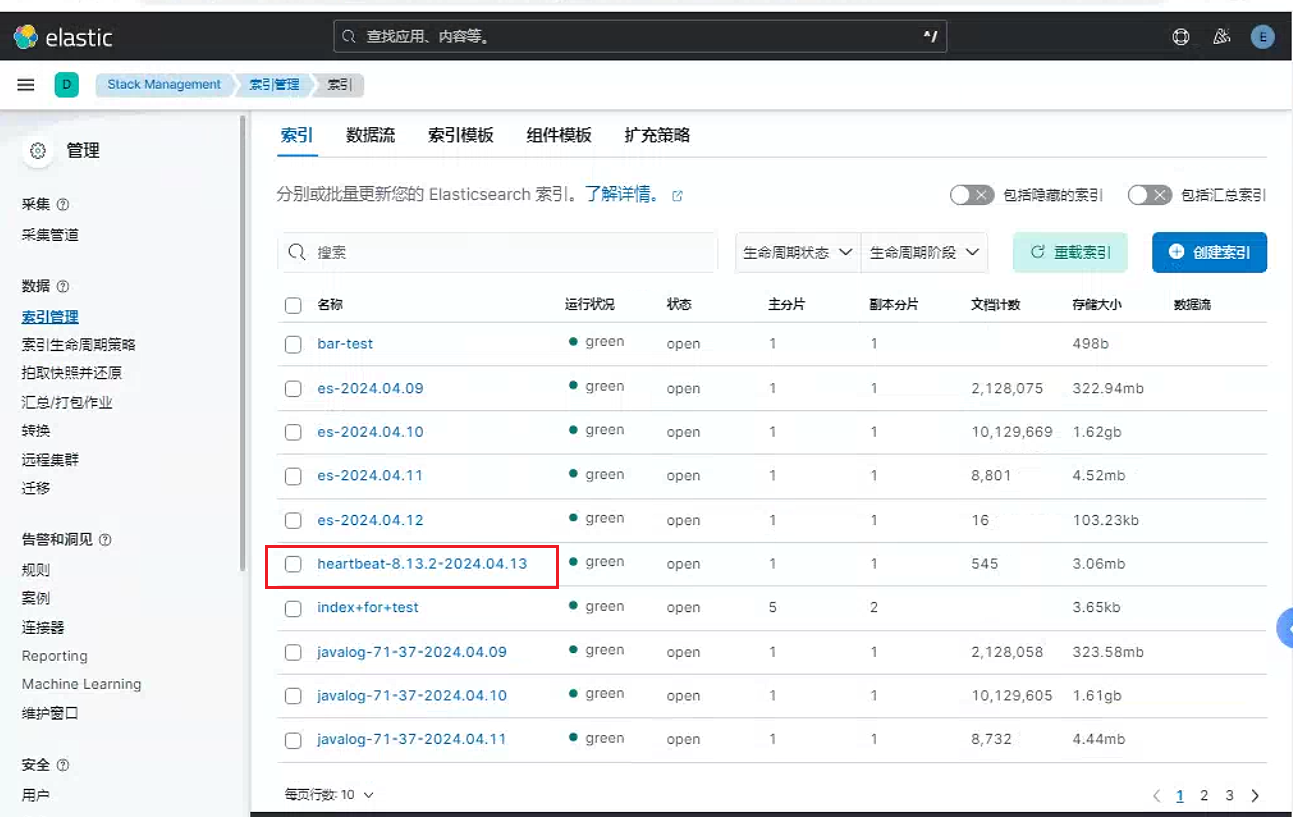Open the user avatar E menu
Screen dimensions: 1293x817
[x=1263, y=37]
